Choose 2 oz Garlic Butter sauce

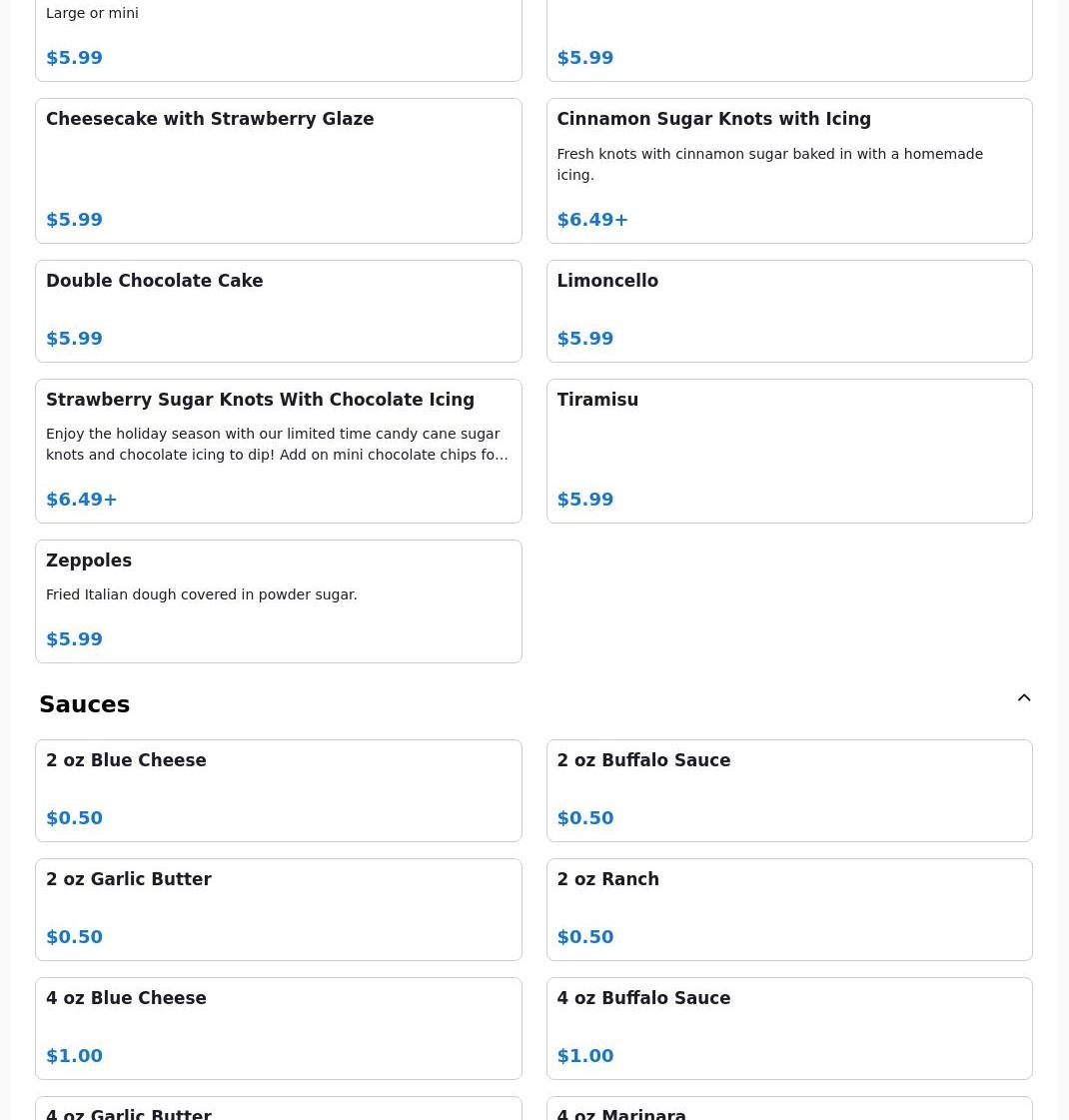tap(278, 909)
